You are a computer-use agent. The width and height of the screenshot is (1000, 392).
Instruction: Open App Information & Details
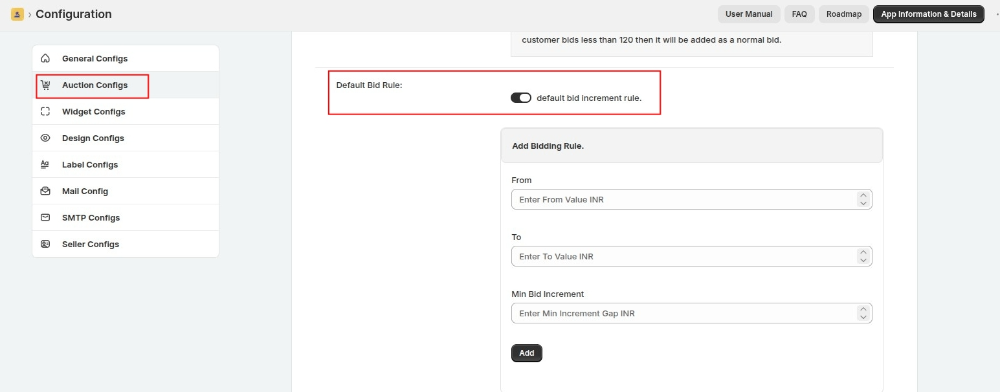(928, 14)
